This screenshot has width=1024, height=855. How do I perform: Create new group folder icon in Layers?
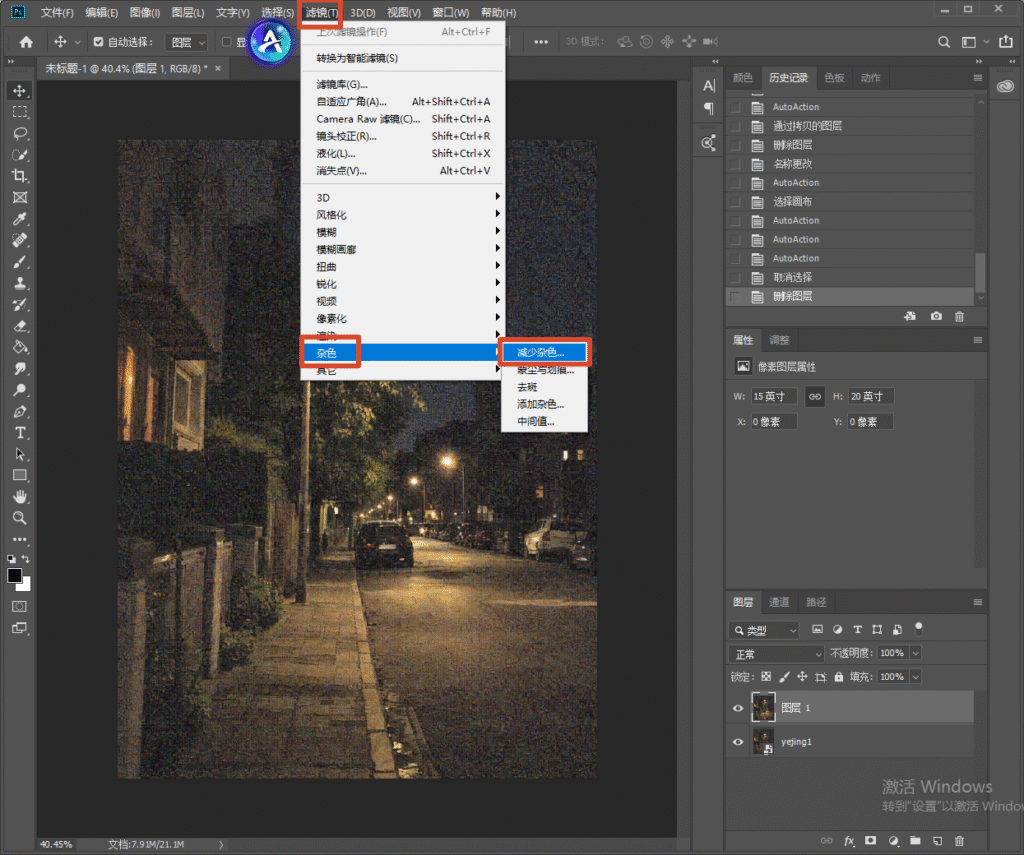tap(915, 841)
